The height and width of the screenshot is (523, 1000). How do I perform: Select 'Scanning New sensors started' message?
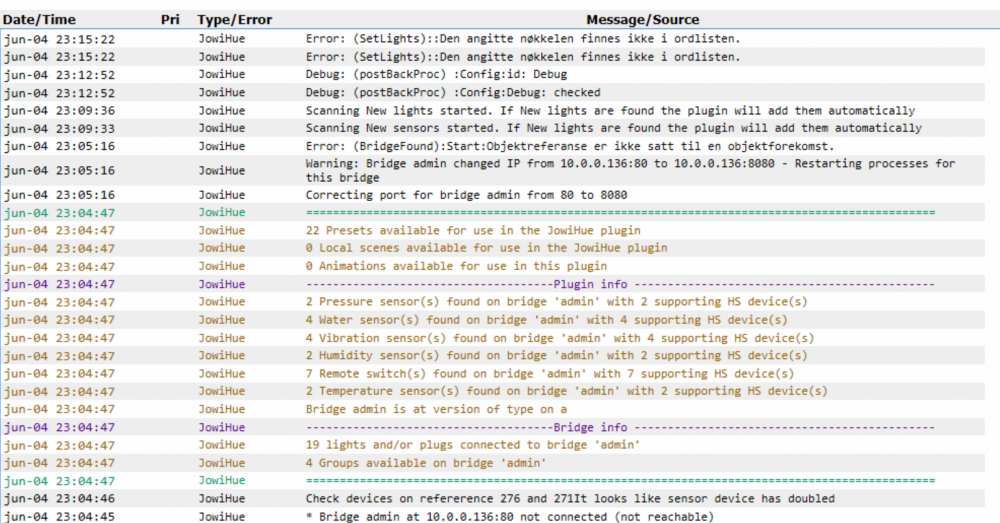click(x=613, y=128)
